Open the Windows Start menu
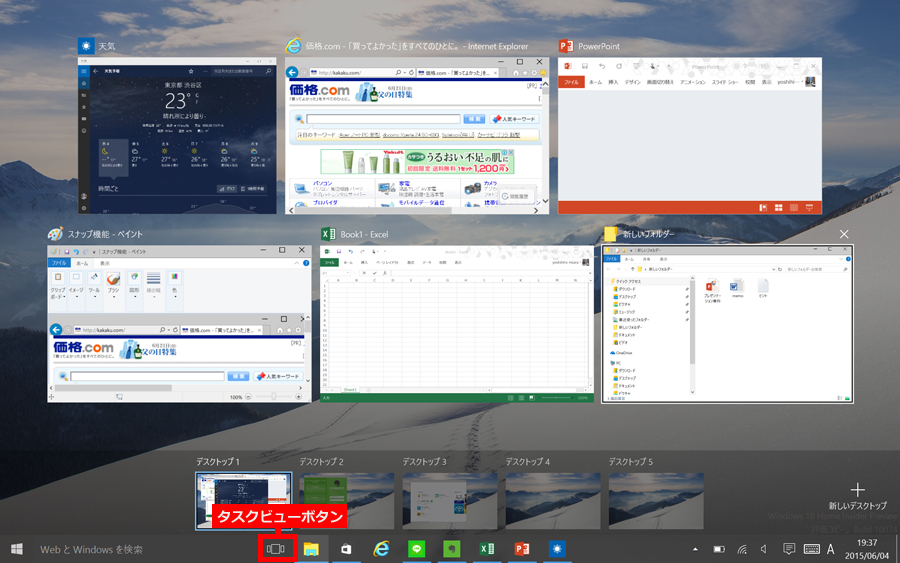 (17, 549)
